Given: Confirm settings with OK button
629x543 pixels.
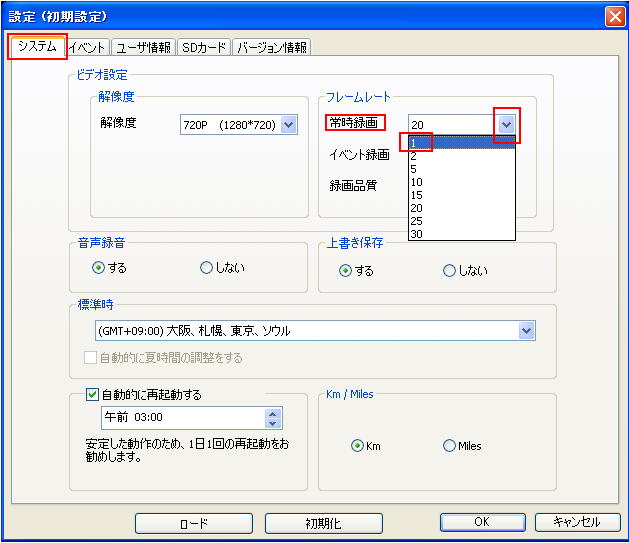Looking at the screenshot, I should tap(483, 522).
